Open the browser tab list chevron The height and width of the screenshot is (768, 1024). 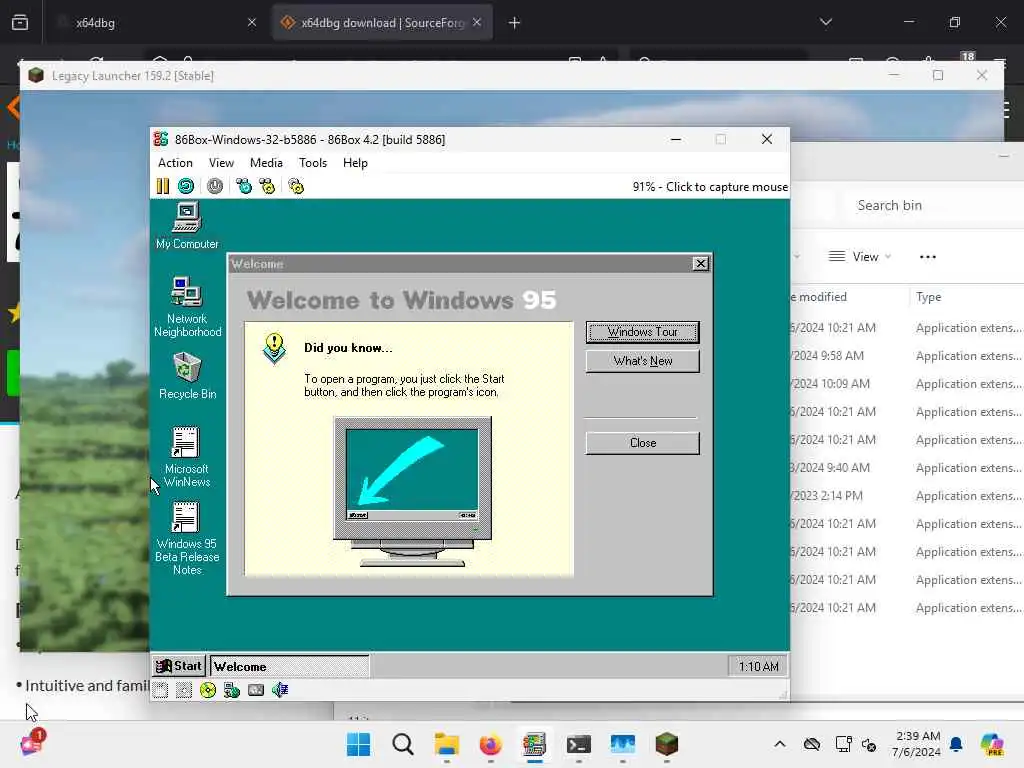tap(825, 22)
